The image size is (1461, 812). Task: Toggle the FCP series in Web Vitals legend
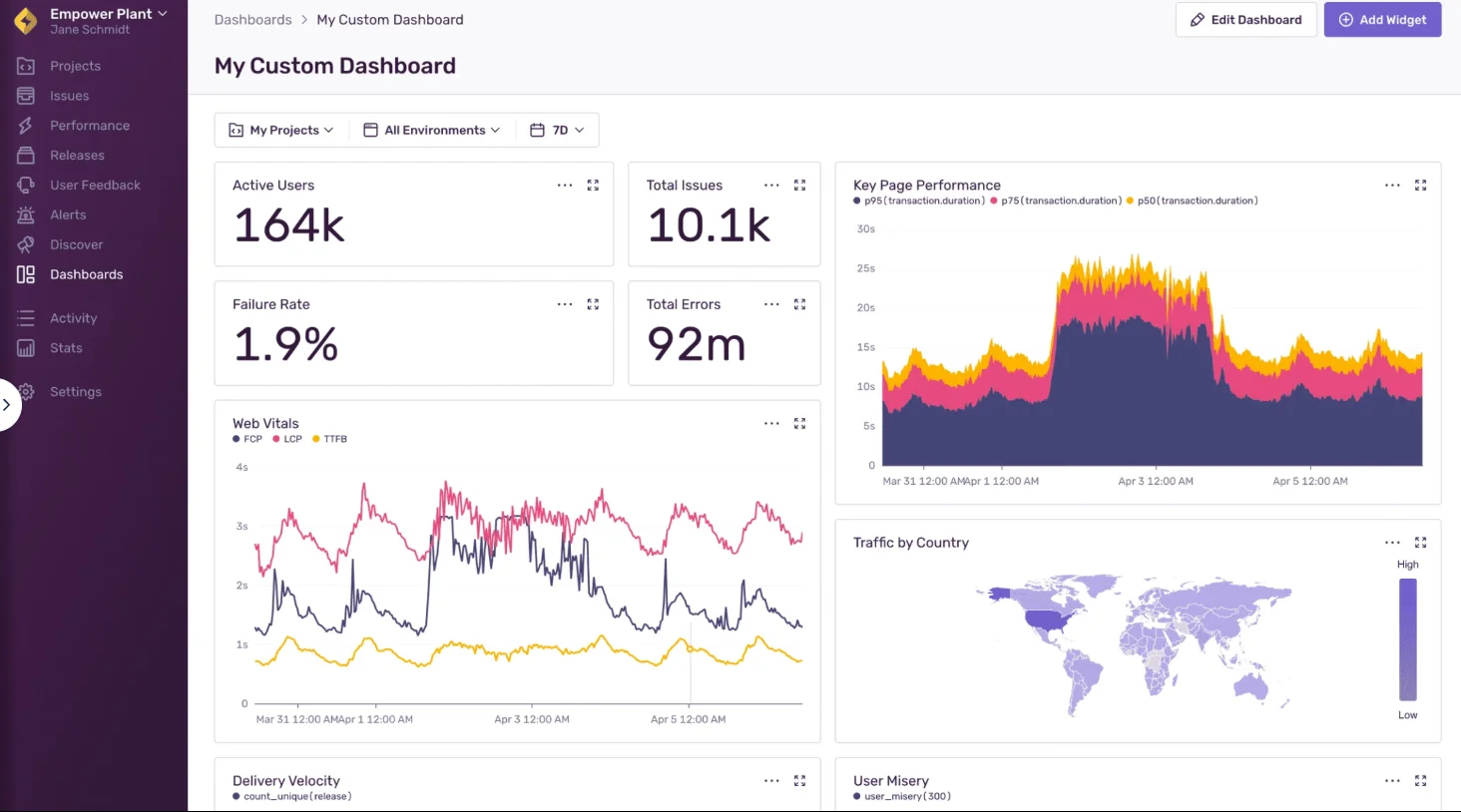[x=247, y=439]
